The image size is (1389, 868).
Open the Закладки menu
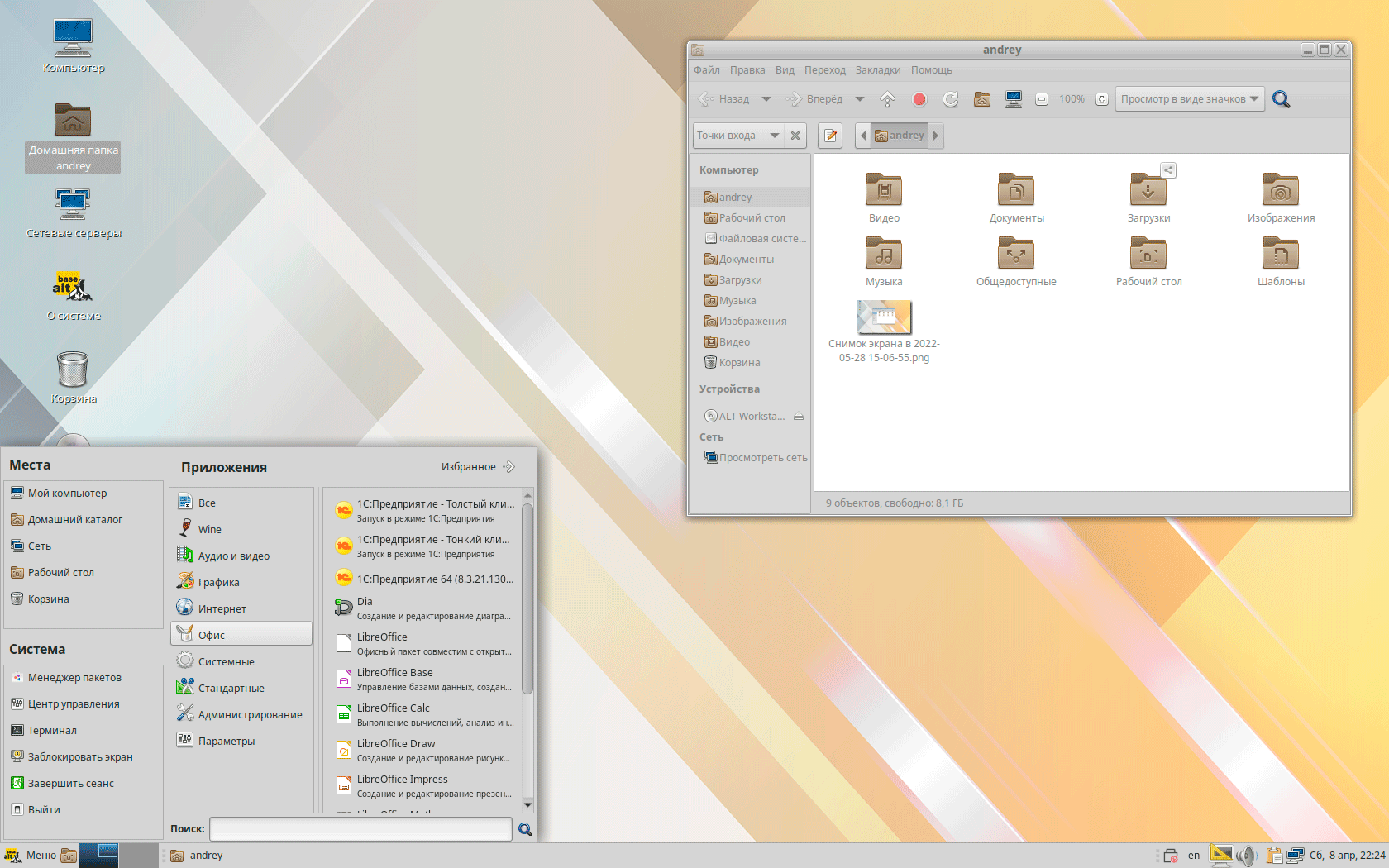click(x=878, y=70)
